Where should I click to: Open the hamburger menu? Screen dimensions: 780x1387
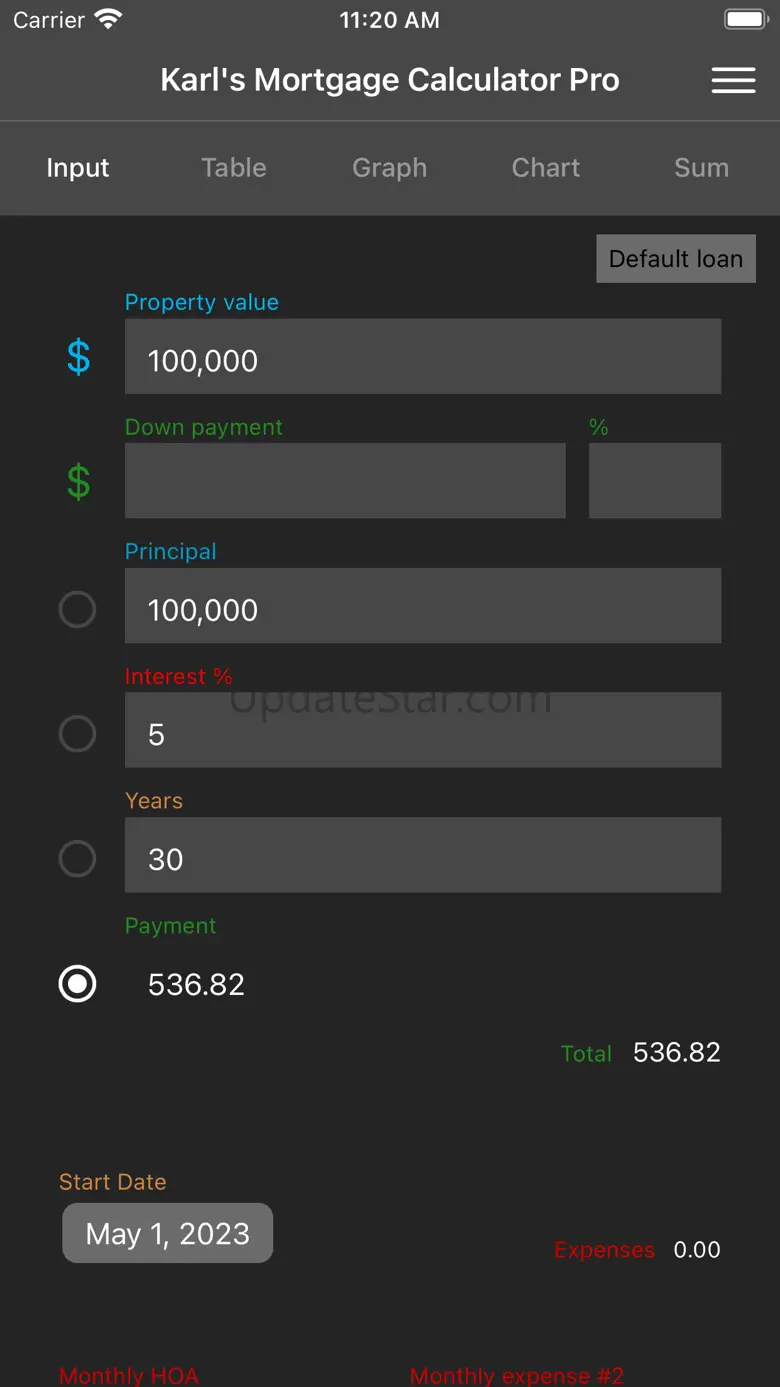[733, 81]
